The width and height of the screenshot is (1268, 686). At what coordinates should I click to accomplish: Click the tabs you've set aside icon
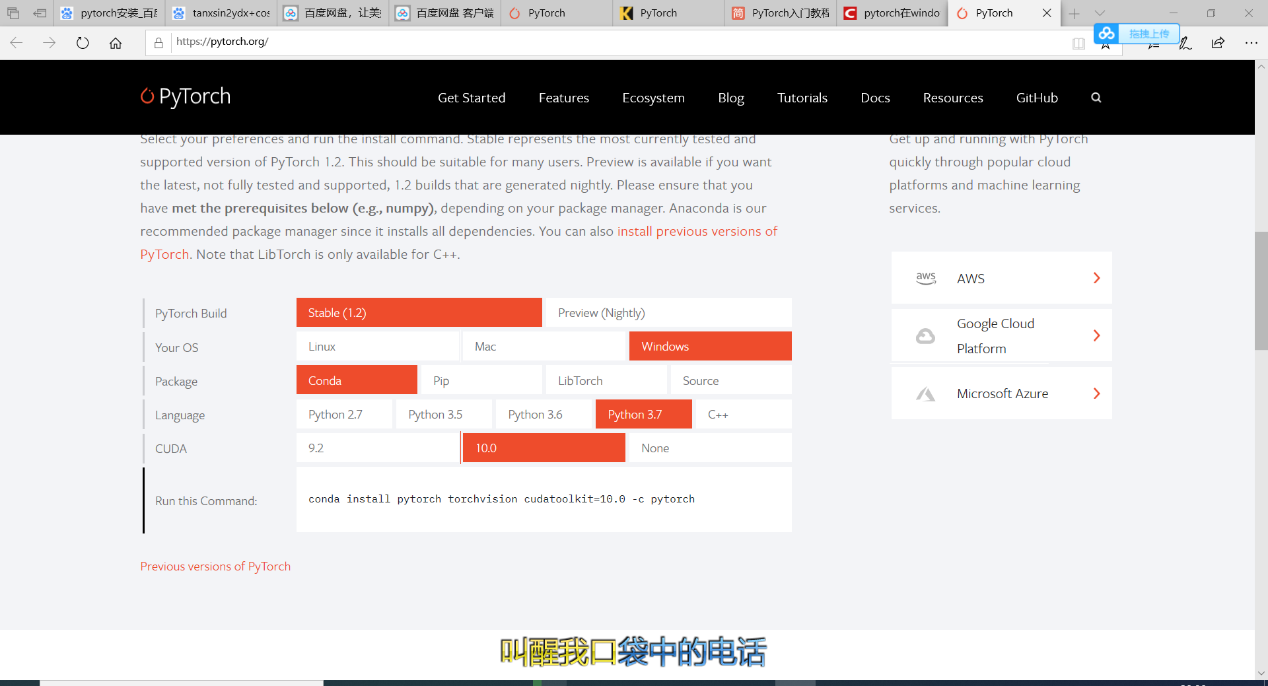pyautogui.click(x=13, y=13)
